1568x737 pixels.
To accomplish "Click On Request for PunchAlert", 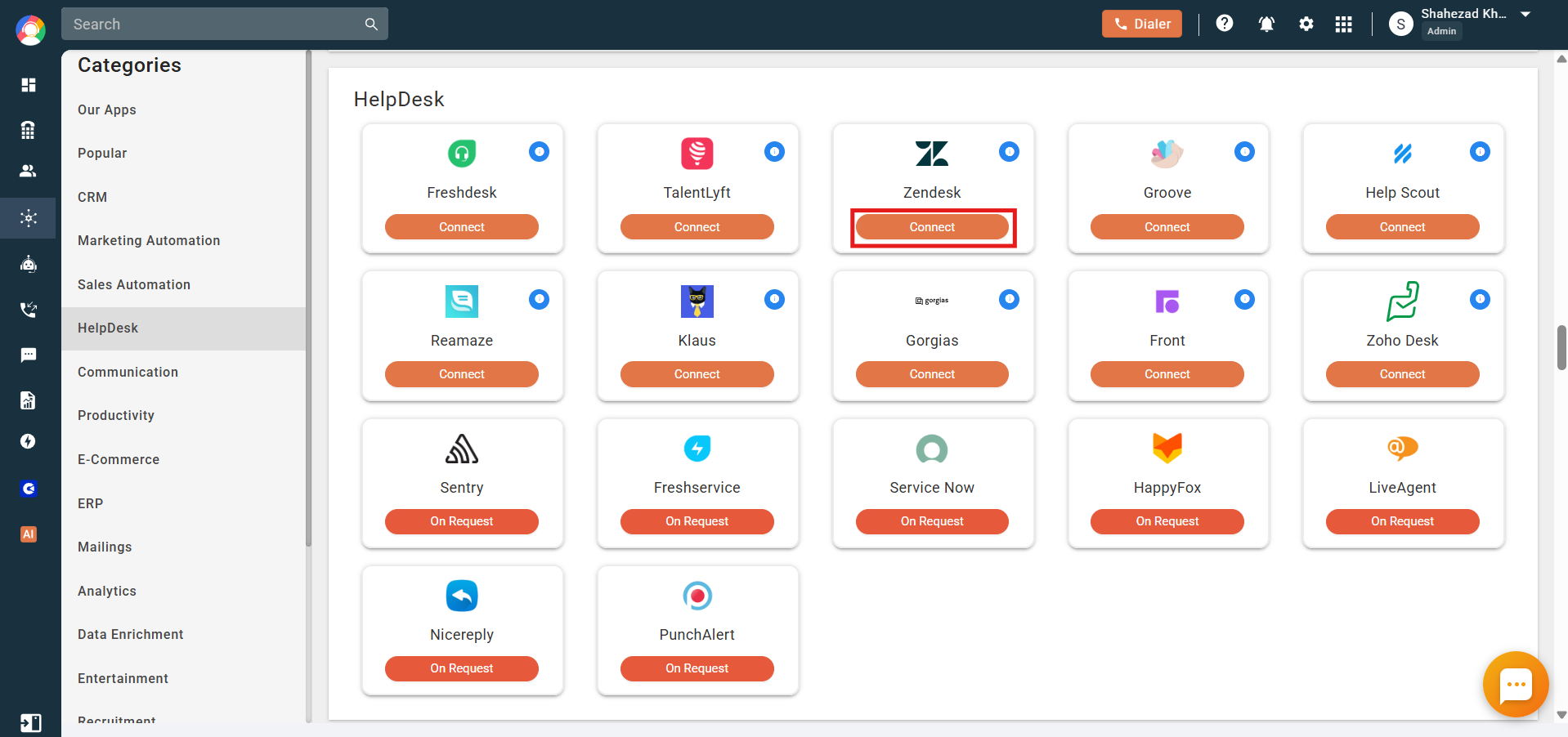I will pyautogui.click(x=697, y=668).
